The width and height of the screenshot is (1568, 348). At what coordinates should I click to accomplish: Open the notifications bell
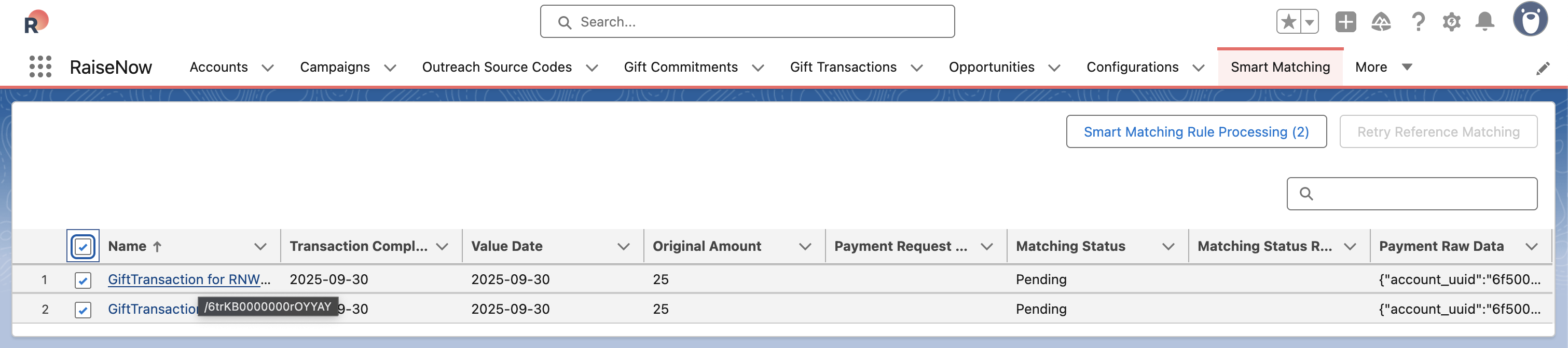(1484, 22)
